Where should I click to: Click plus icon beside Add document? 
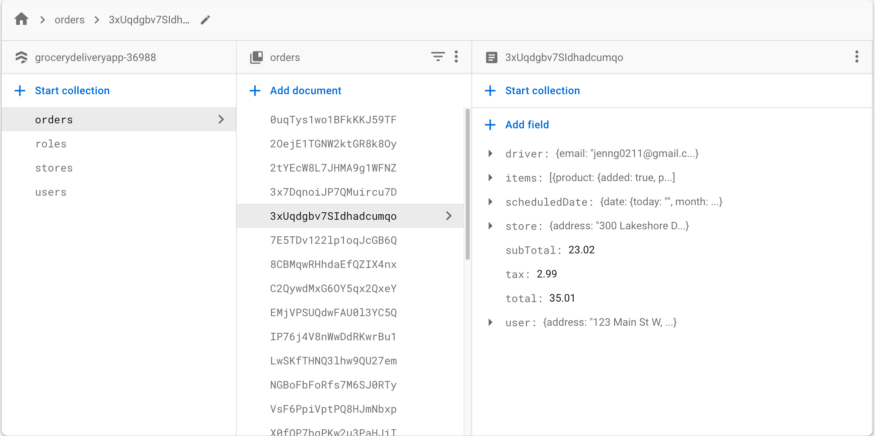point(255,90)
